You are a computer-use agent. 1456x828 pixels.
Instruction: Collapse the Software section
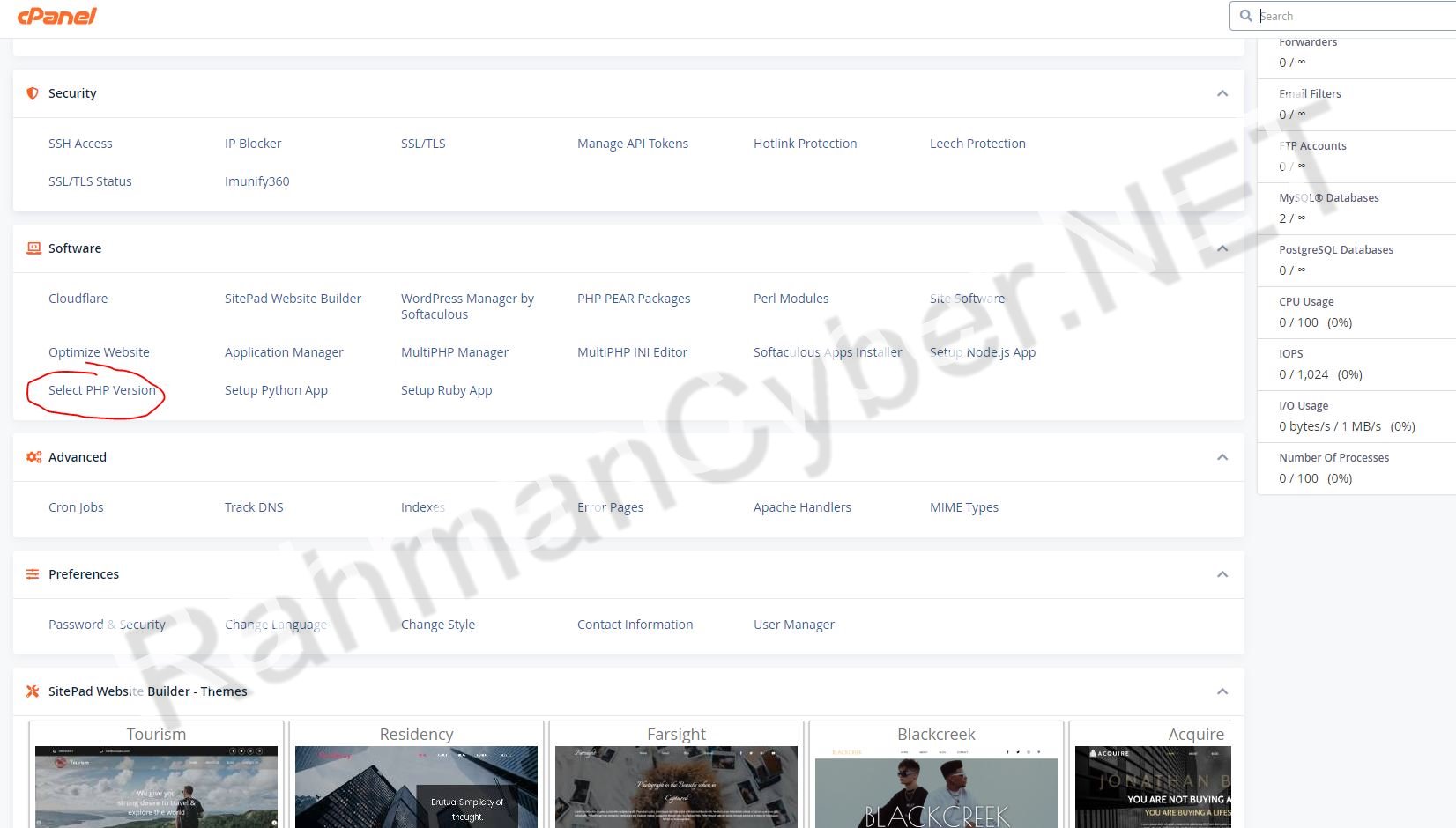point(1222,248)
